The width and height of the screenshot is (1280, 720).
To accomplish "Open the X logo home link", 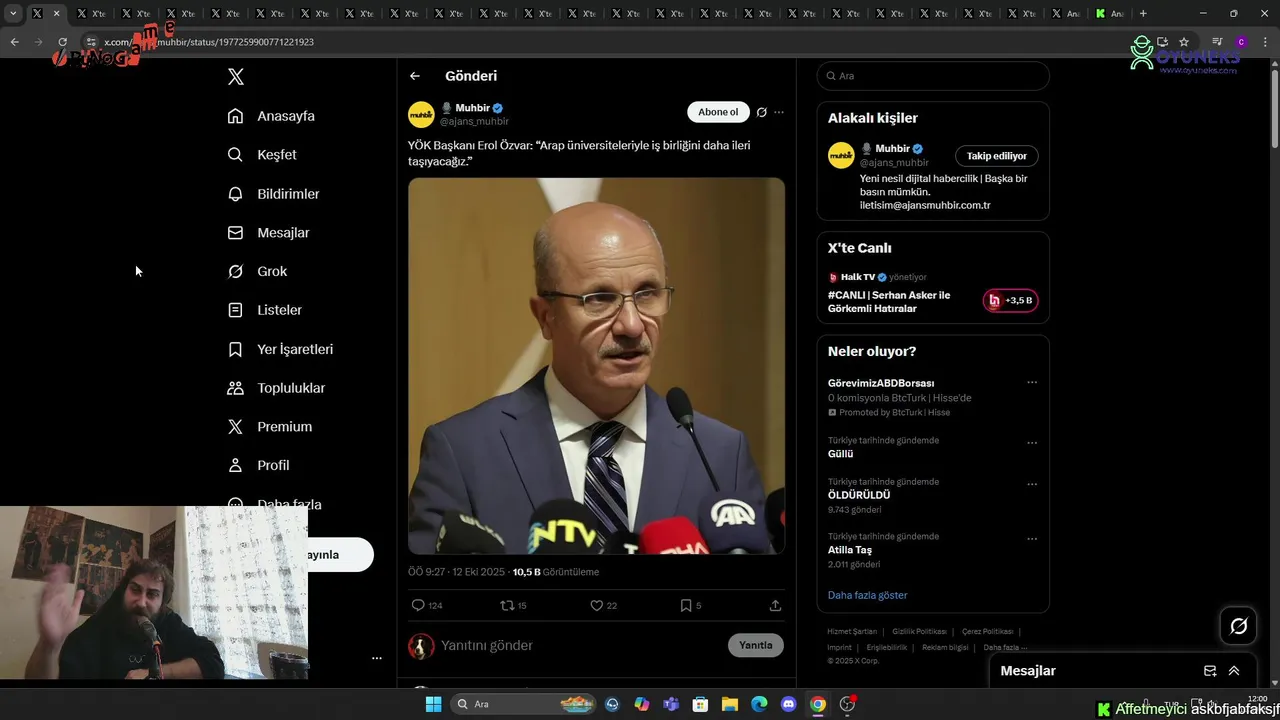I will [x=236, y=77].
